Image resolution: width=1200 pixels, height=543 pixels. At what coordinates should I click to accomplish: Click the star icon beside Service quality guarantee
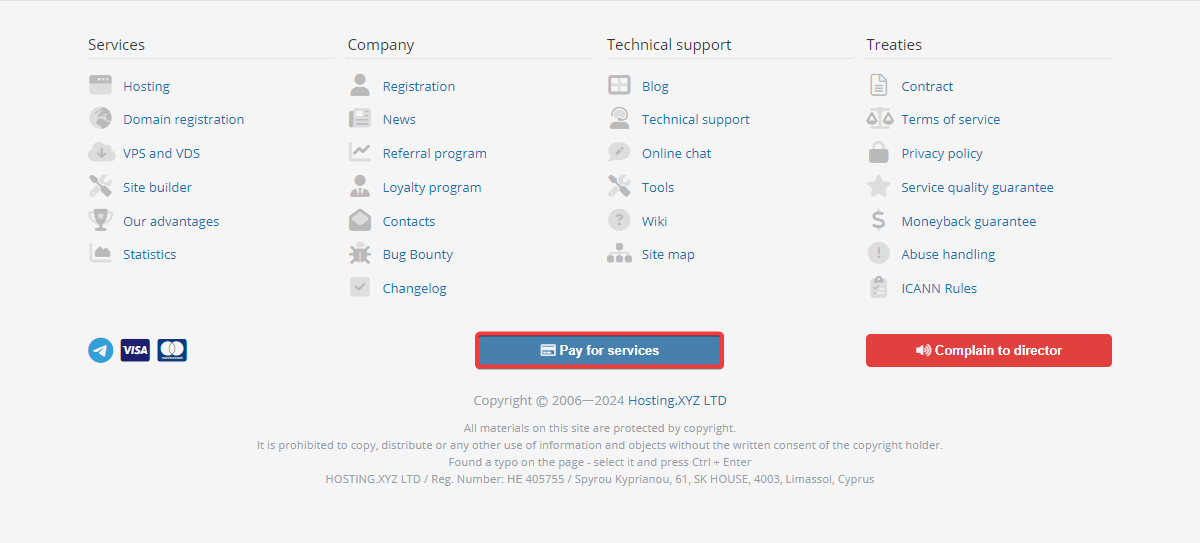coord(878,187)
